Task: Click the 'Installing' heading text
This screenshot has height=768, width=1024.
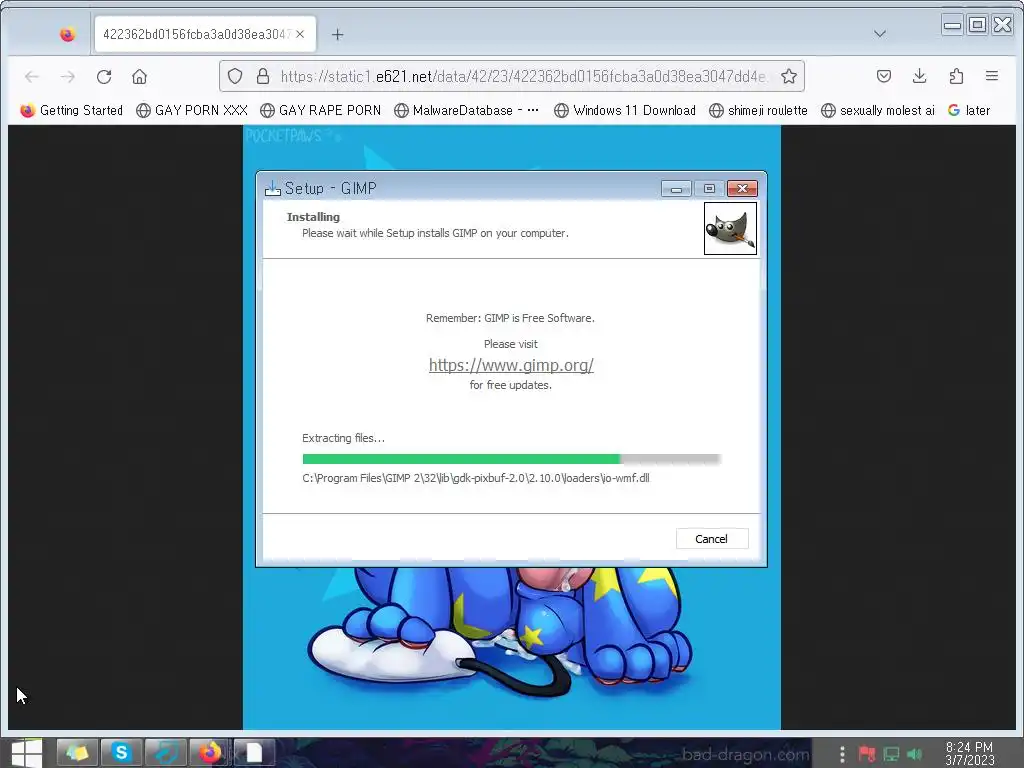Action: coord(313,217)
